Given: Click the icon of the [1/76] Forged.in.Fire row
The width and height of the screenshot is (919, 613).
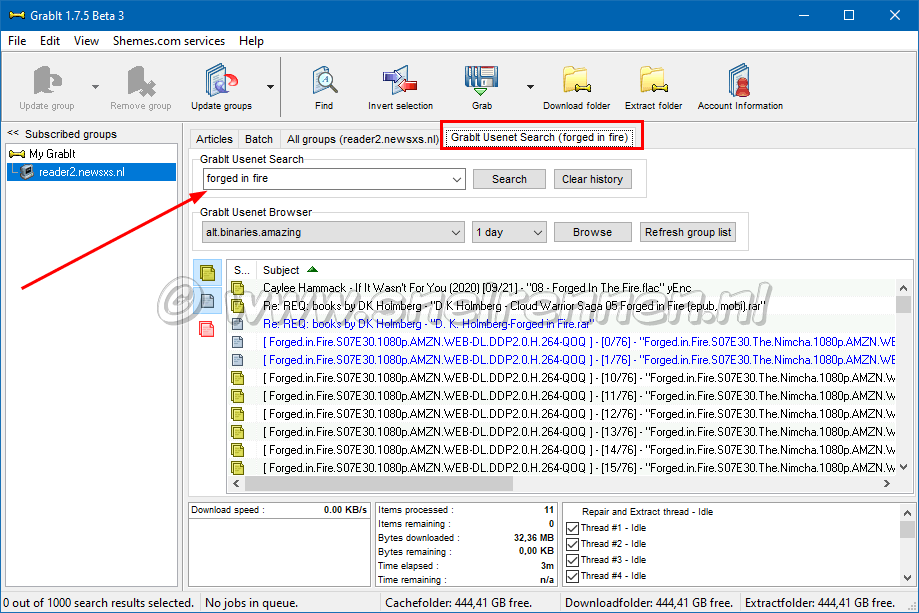Looking at the screenshot, I should [237, 360].
